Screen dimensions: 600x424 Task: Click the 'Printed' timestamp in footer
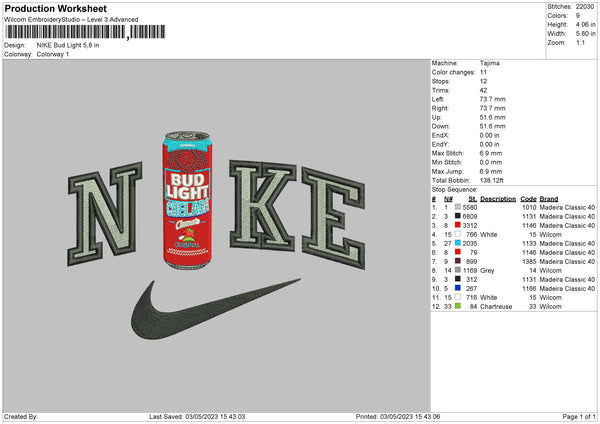pos(398,416)
